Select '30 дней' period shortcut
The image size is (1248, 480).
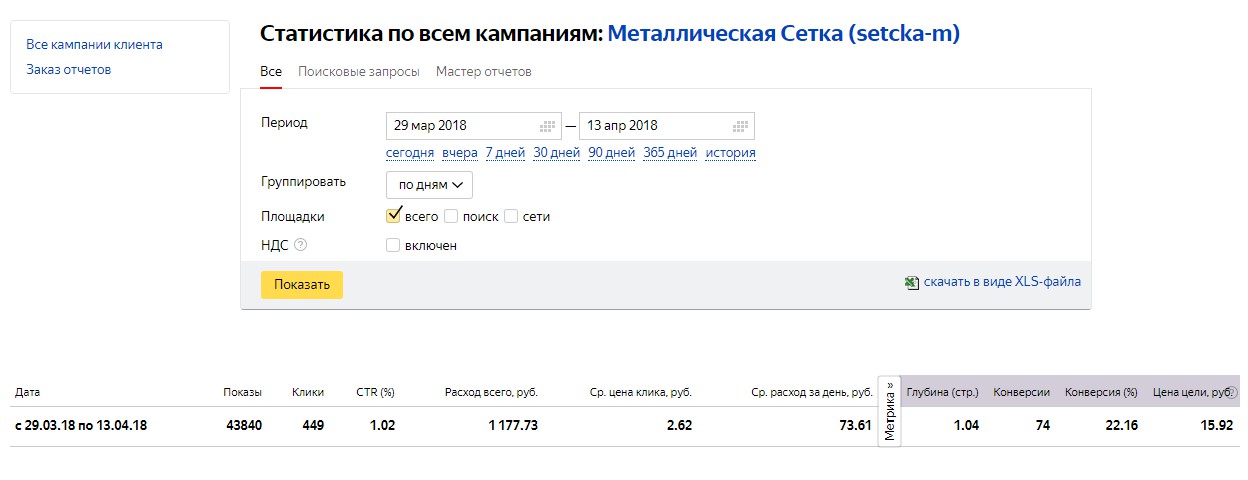point(557,153)
